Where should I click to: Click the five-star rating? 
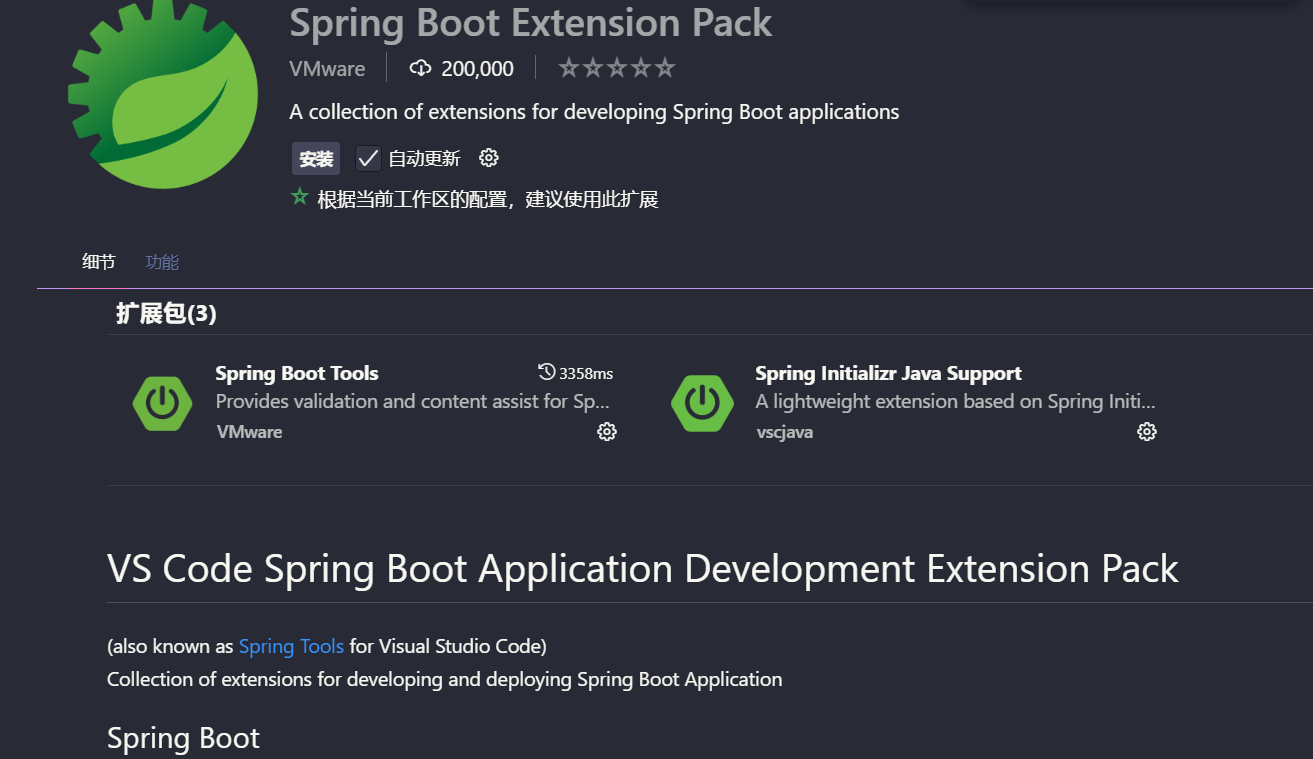617,68
